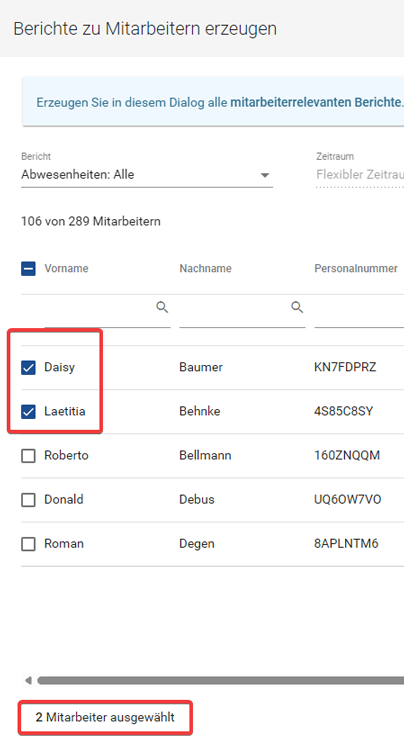Click the 'mitarbeiterrelevanten Berichte' bold text
The image size is (404, 748).
click(x=316, y=102)
